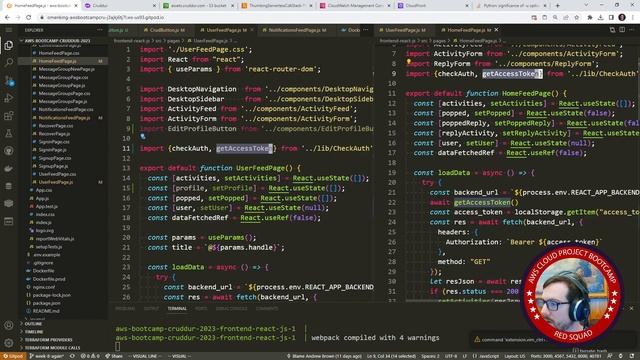The image size is (640, 360).
Task: Close the HomeFeedPage.js tab in right editor
Action: [496, 30]
